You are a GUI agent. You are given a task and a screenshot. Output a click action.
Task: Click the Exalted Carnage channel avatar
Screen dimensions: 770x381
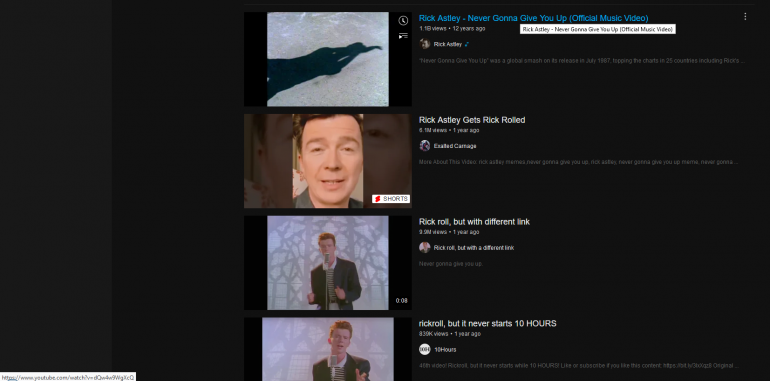pyautogui.click(x=425, y=146)
